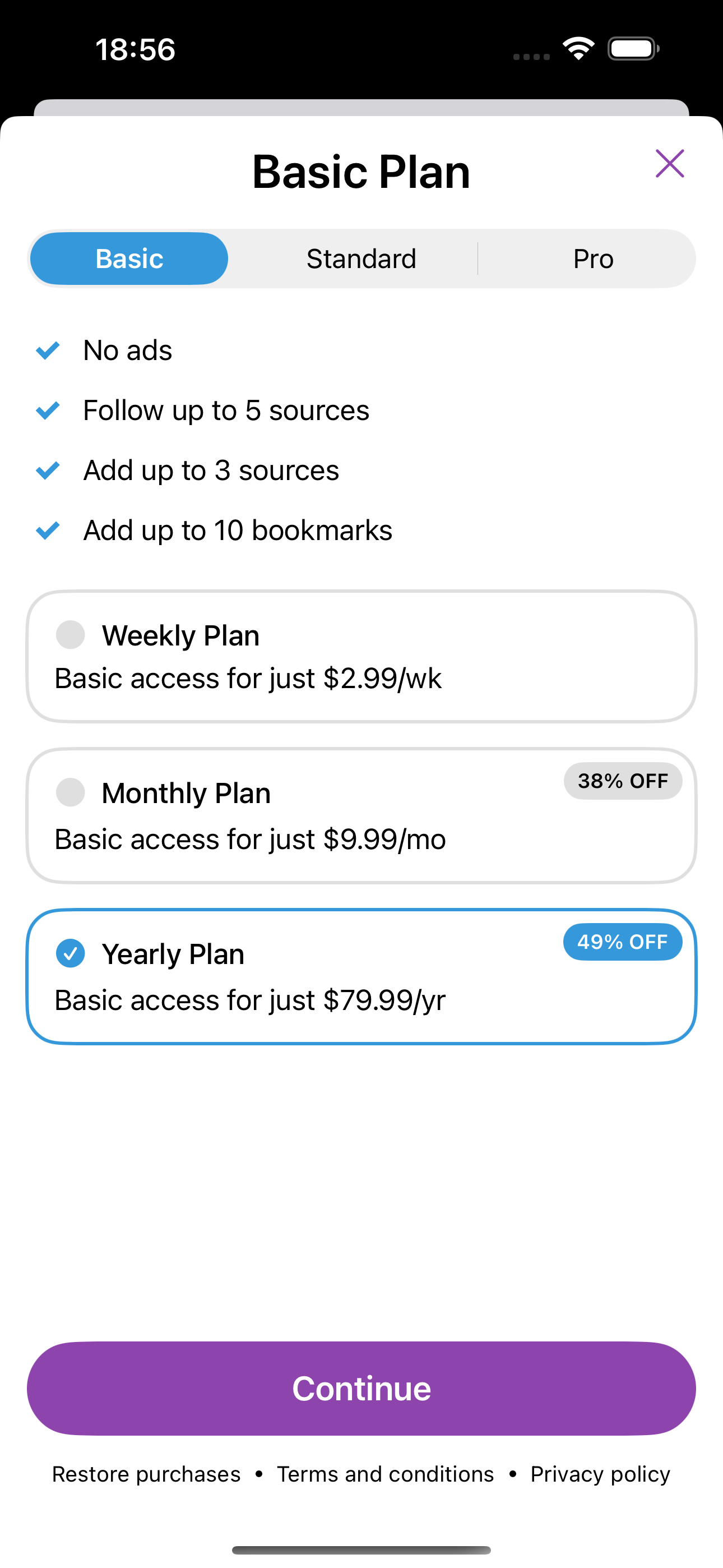Open Restore purchases link

[146, 1474]
